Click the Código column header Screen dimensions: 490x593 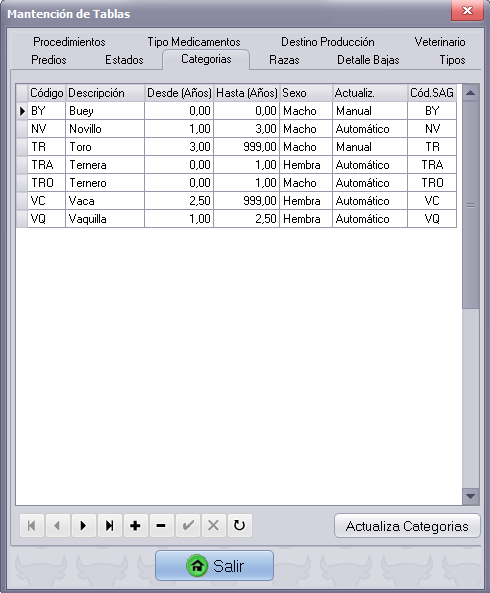tap(47, 93)
